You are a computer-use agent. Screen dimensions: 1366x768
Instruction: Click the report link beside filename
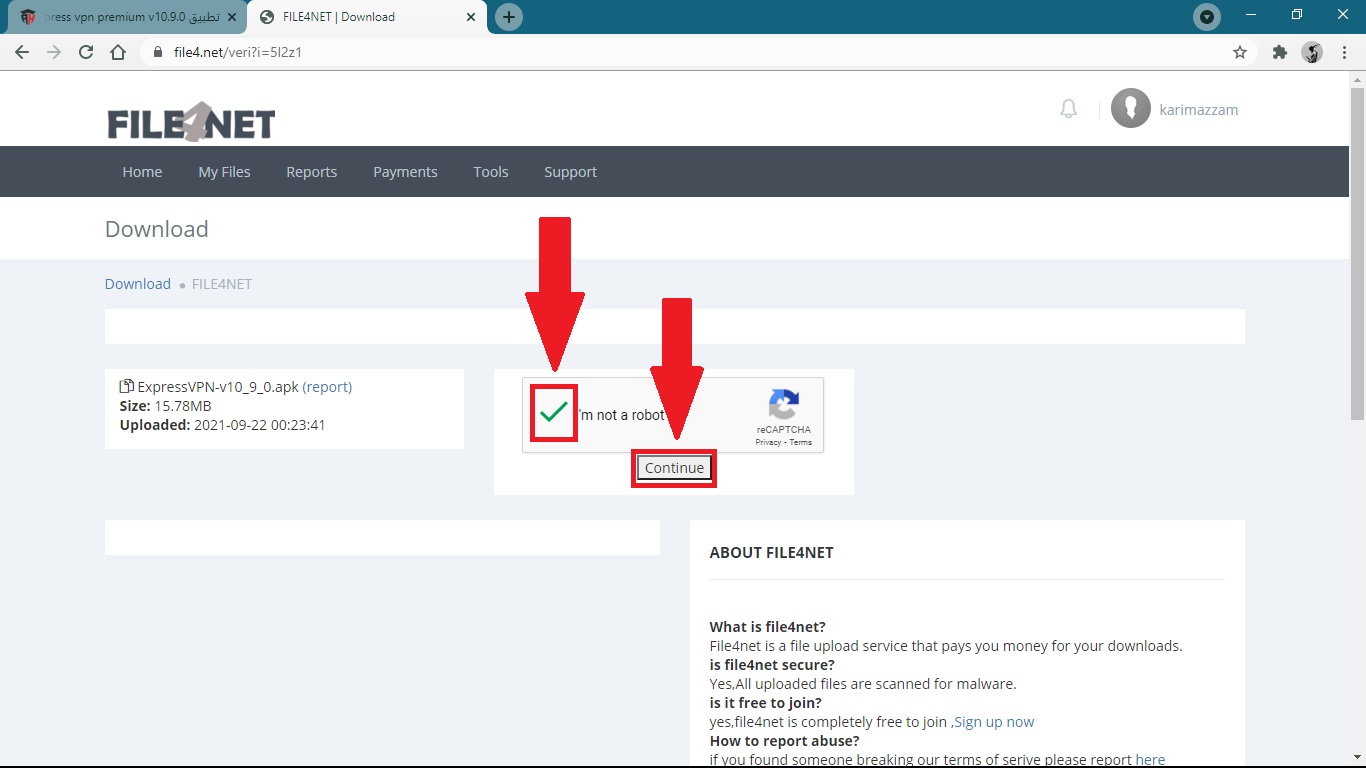click(x=327, y=387)
